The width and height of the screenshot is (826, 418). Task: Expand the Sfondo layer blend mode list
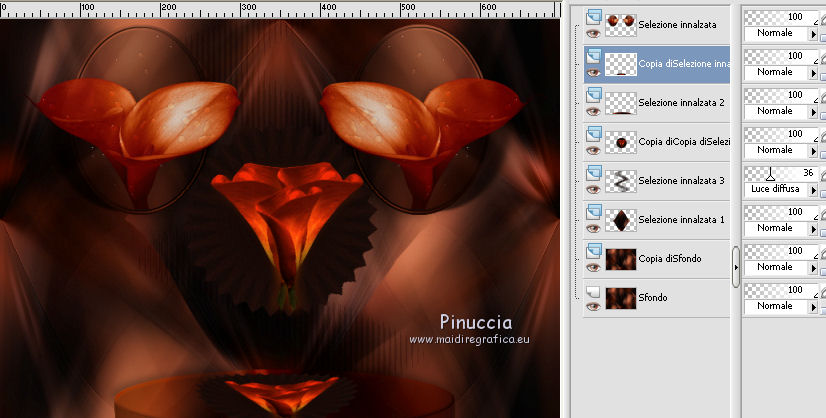click(x=811, y=306)
